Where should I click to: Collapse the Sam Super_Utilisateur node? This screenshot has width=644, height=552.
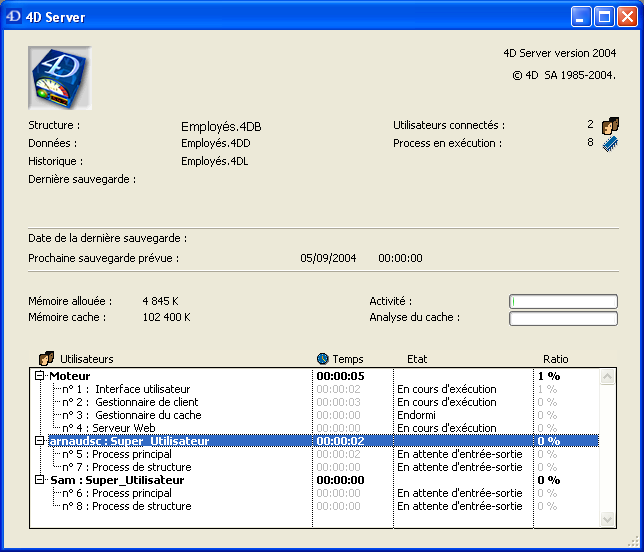pos(40,480)
